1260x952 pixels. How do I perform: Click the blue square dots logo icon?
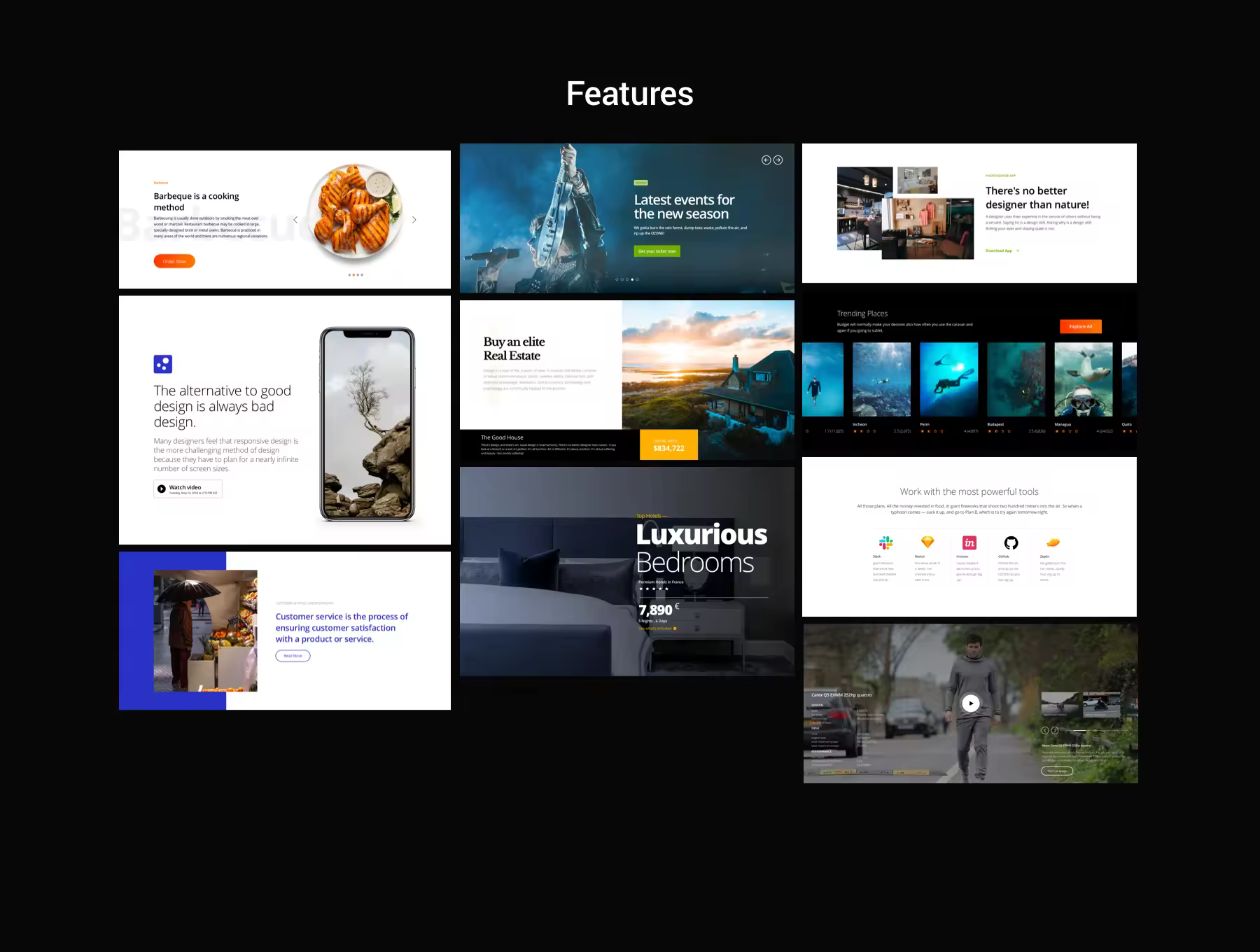click(162, 364)
